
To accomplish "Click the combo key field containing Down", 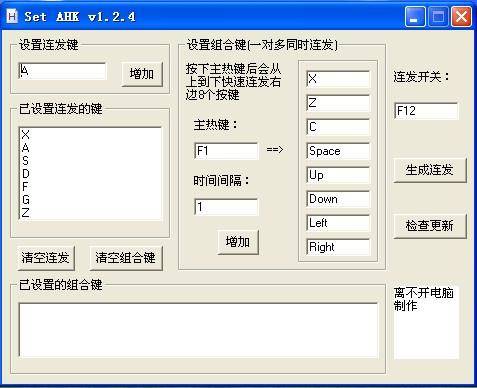I will click(338, 199).
